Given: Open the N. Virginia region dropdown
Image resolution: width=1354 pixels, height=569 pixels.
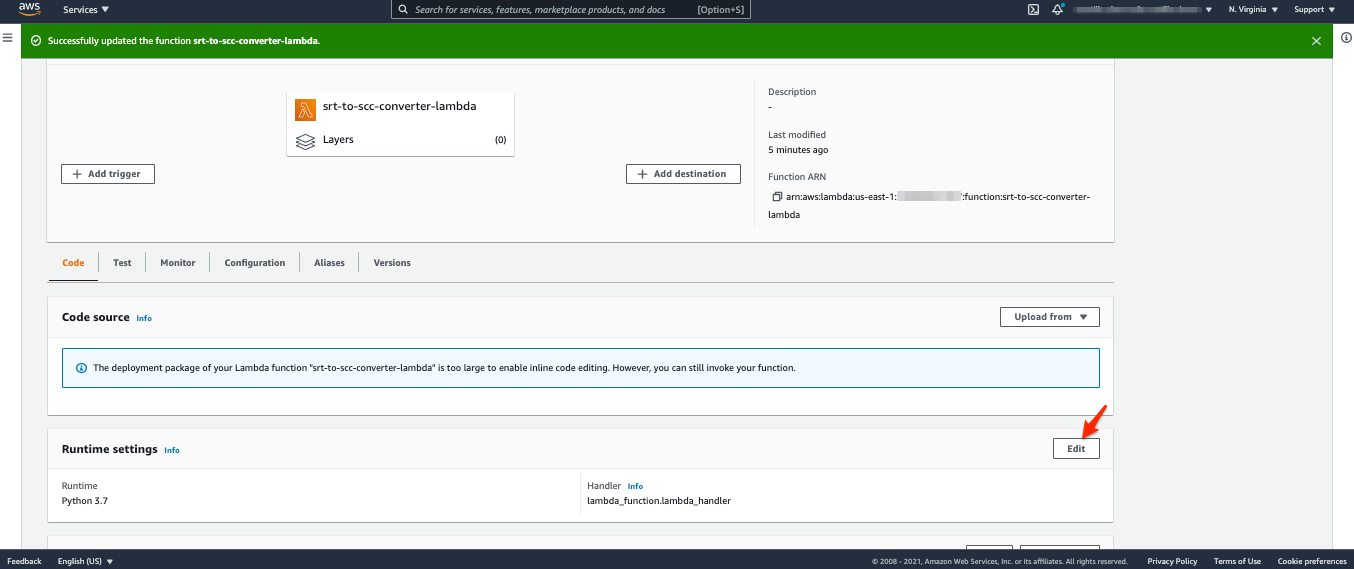Looking at the screenshot, I should pos(1252,9).
